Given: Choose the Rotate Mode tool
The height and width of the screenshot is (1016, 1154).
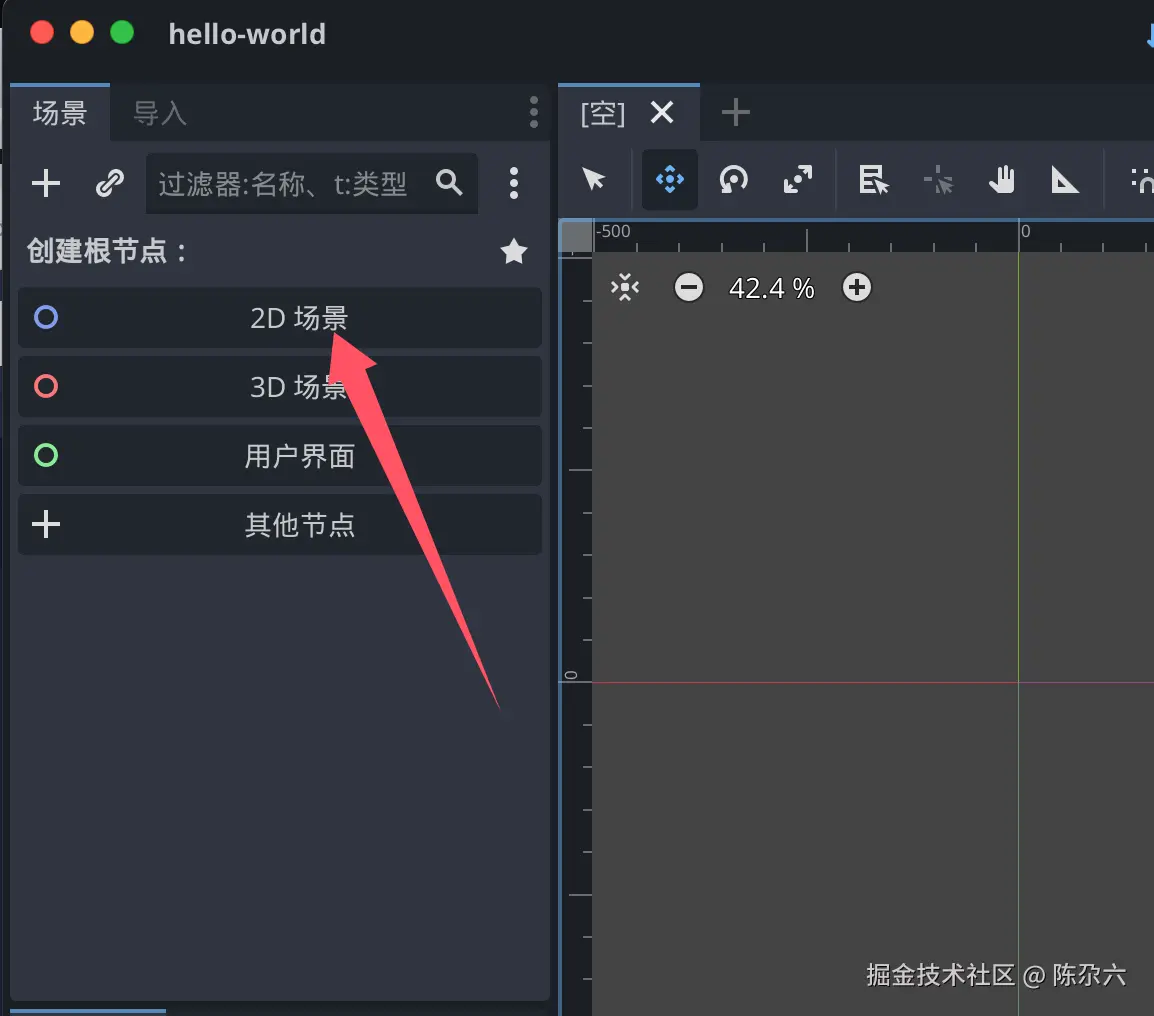Looking at the screenshot, I should pyautogui.click(x=734, y=179).
